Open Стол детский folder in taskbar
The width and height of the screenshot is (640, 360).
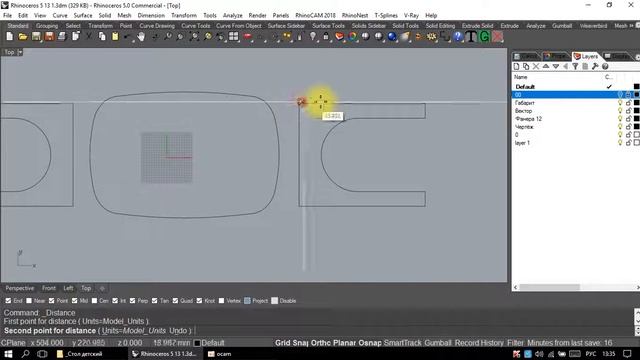pyautogui.click(x=80, y=354)
